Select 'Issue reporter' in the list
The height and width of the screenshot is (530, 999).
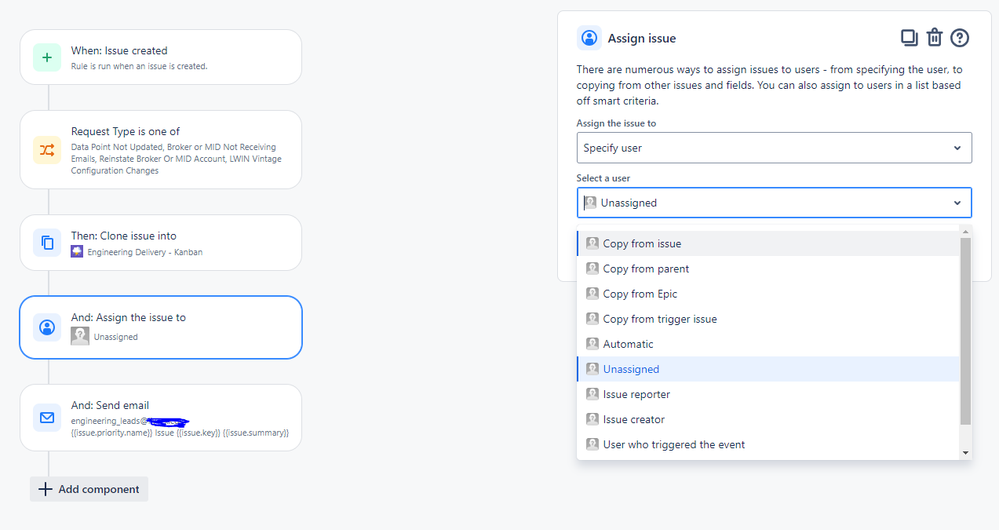pos(768,394)
